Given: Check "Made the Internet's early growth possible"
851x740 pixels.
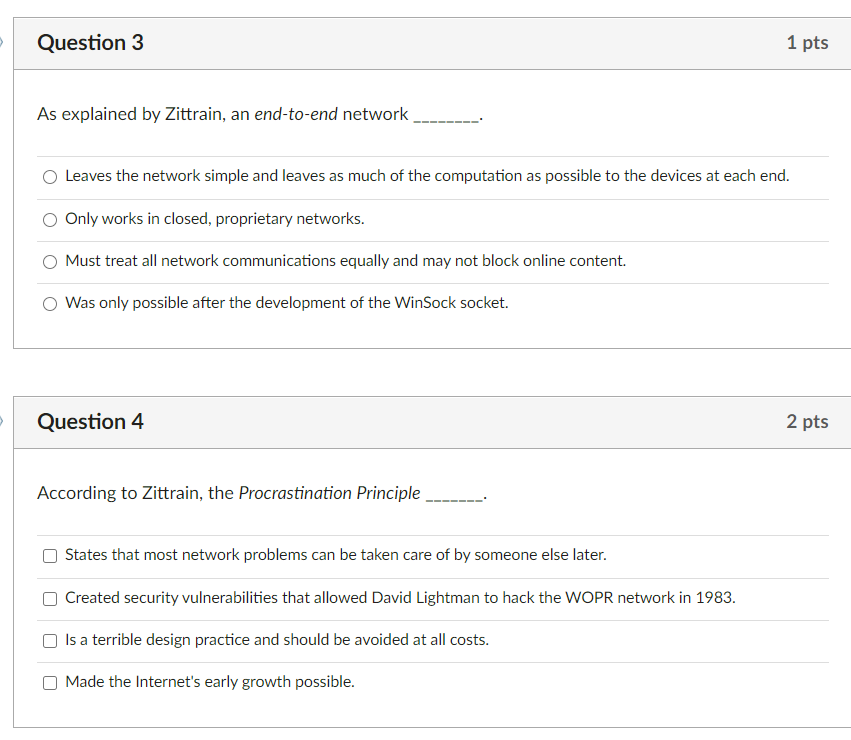Looking at the screenshot, I should 49,681.
